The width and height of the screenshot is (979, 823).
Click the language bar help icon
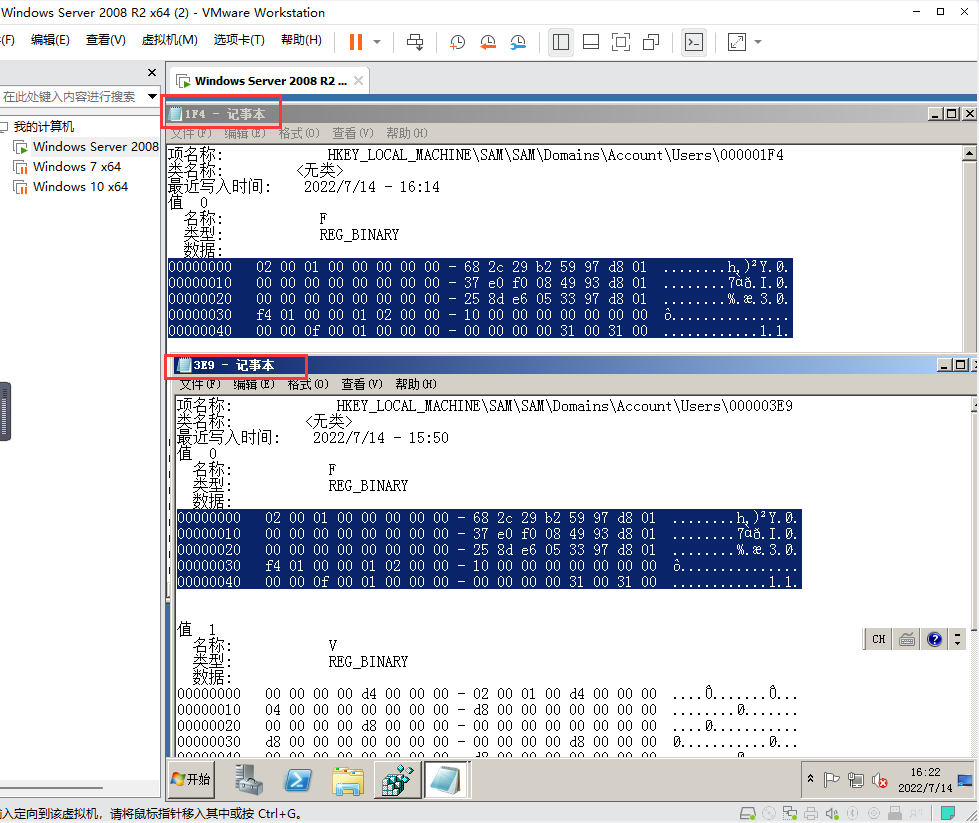coord(935,639)
